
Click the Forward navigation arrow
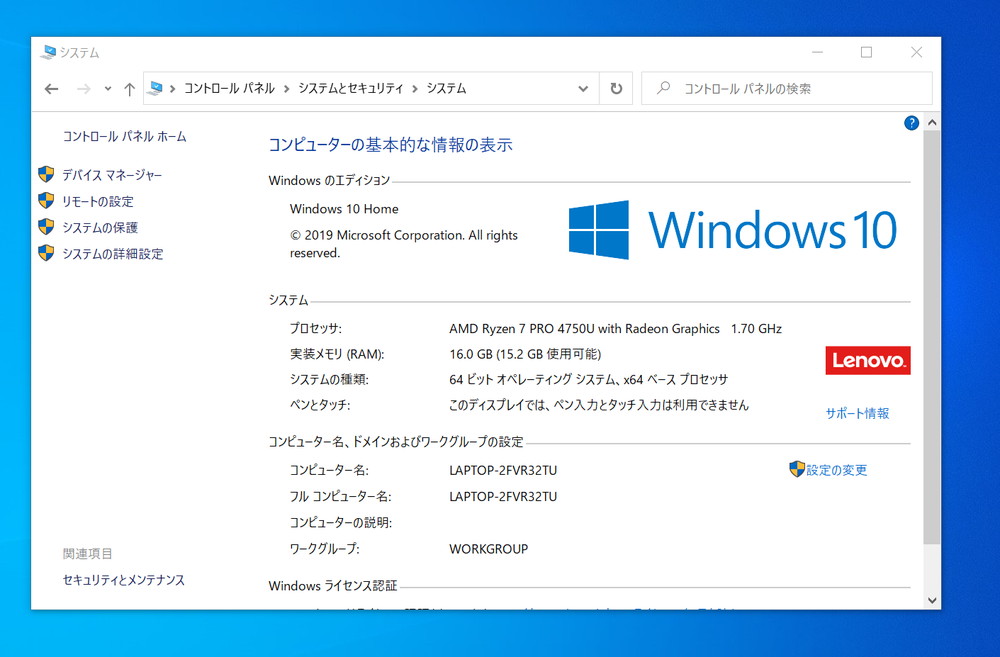point(84,89)
